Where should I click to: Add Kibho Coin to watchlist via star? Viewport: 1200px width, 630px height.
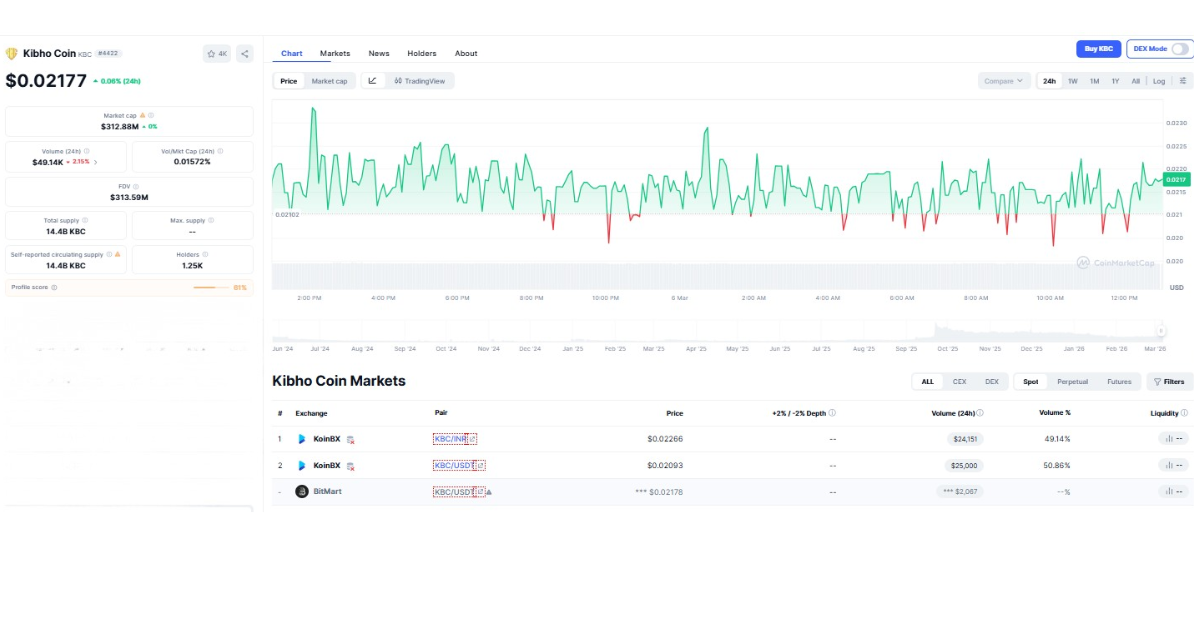[216, 54]
